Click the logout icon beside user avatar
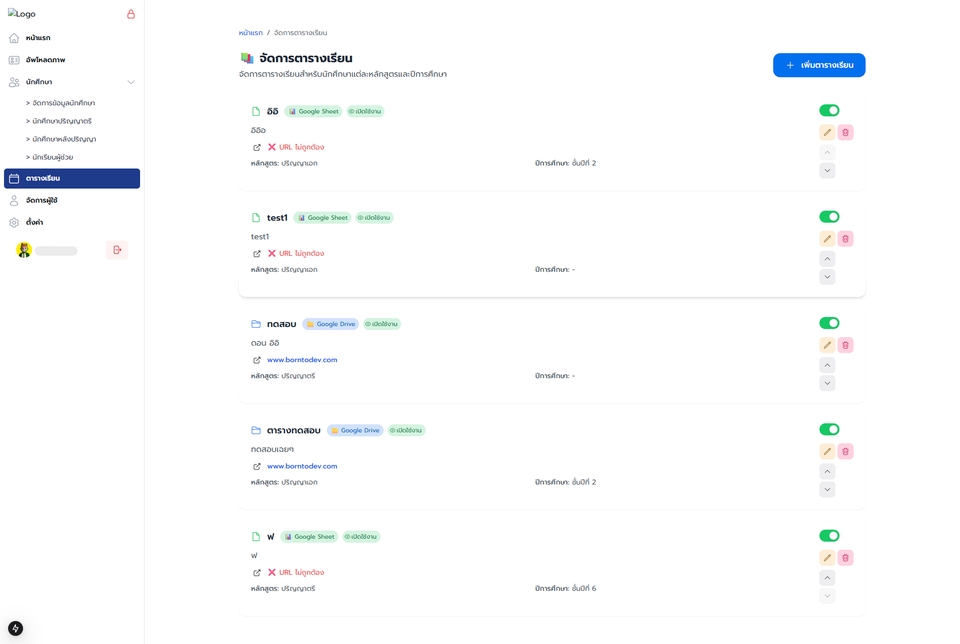 coord(117,250)
